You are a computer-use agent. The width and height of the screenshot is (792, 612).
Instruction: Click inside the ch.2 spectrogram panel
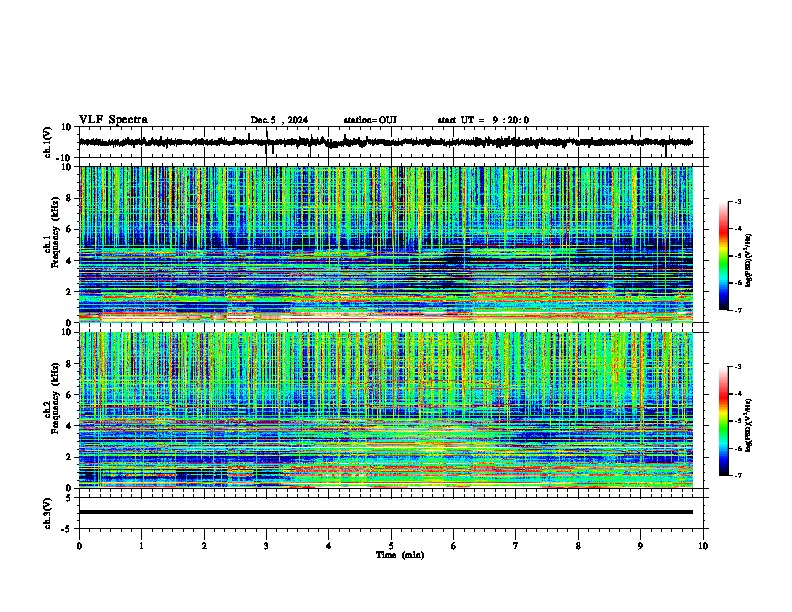[x=385, y=410]
